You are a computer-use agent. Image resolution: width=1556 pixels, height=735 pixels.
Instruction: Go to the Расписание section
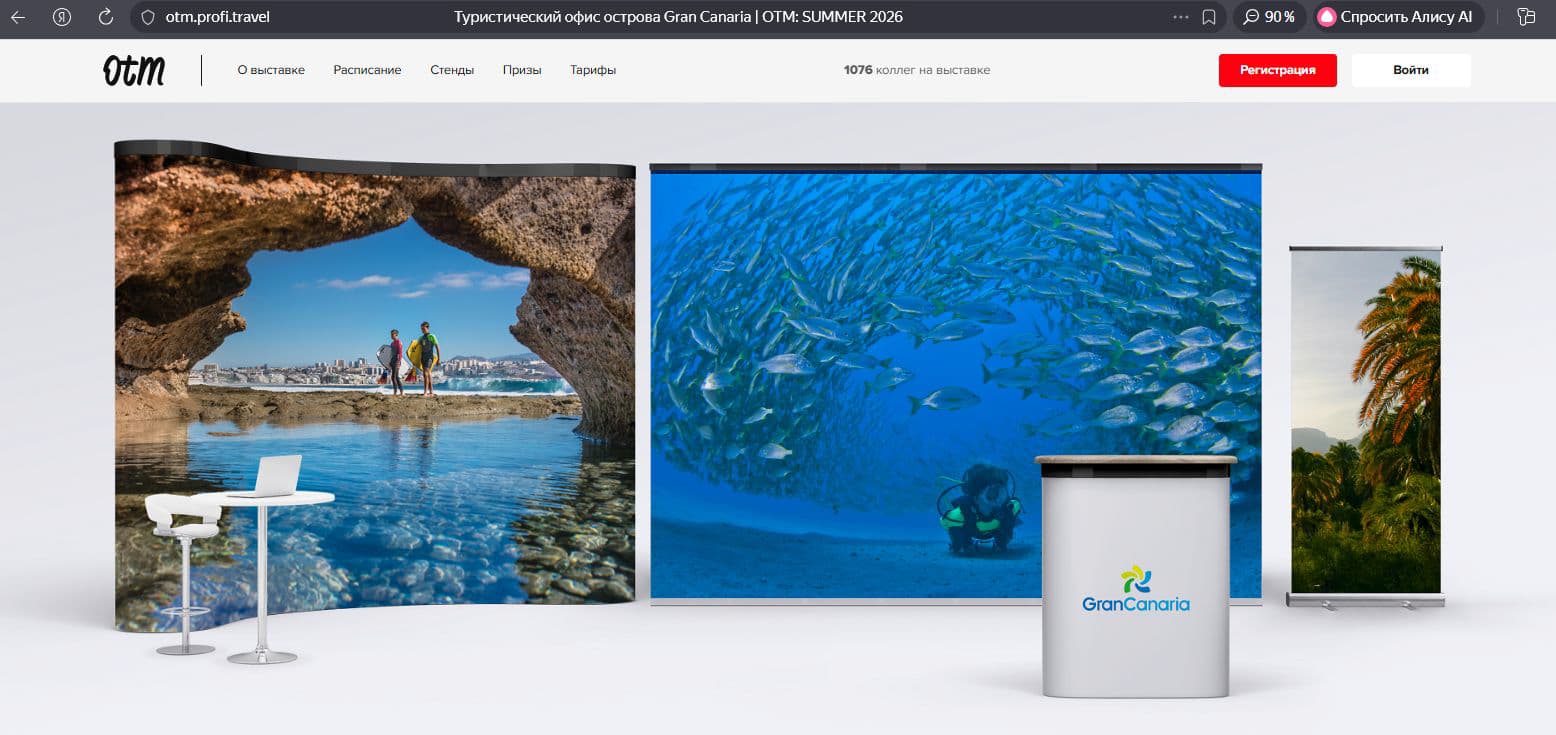point(367,70)
